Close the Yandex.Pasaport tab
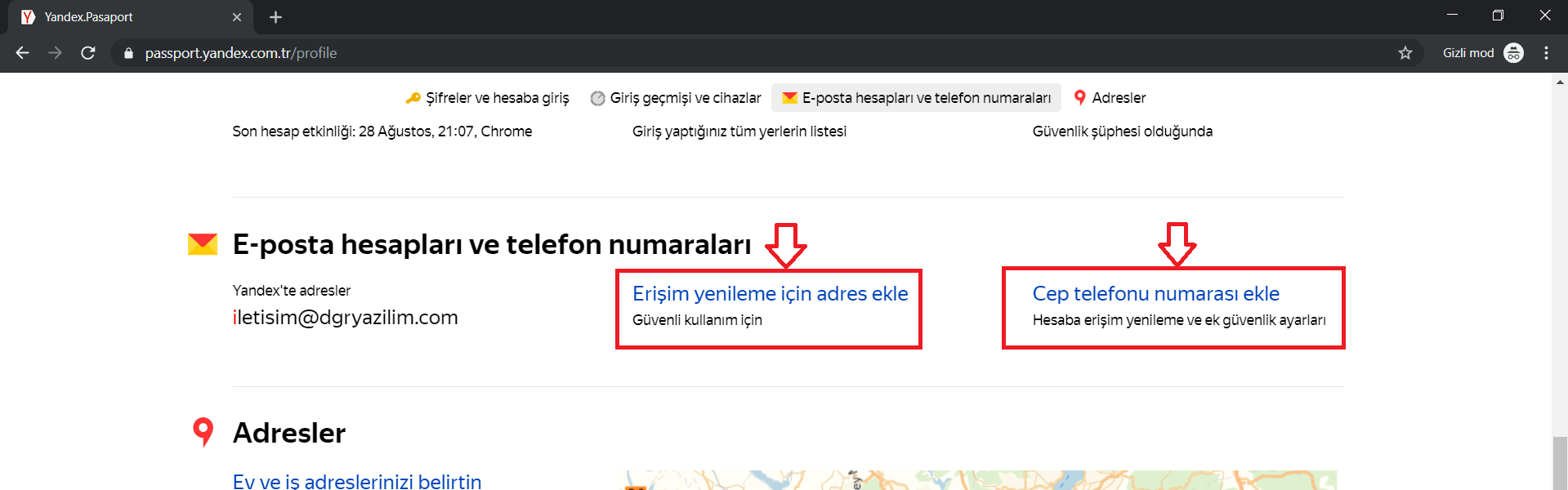The height and width of the screenshot is (490, 1568). click(x=237, y=17)
